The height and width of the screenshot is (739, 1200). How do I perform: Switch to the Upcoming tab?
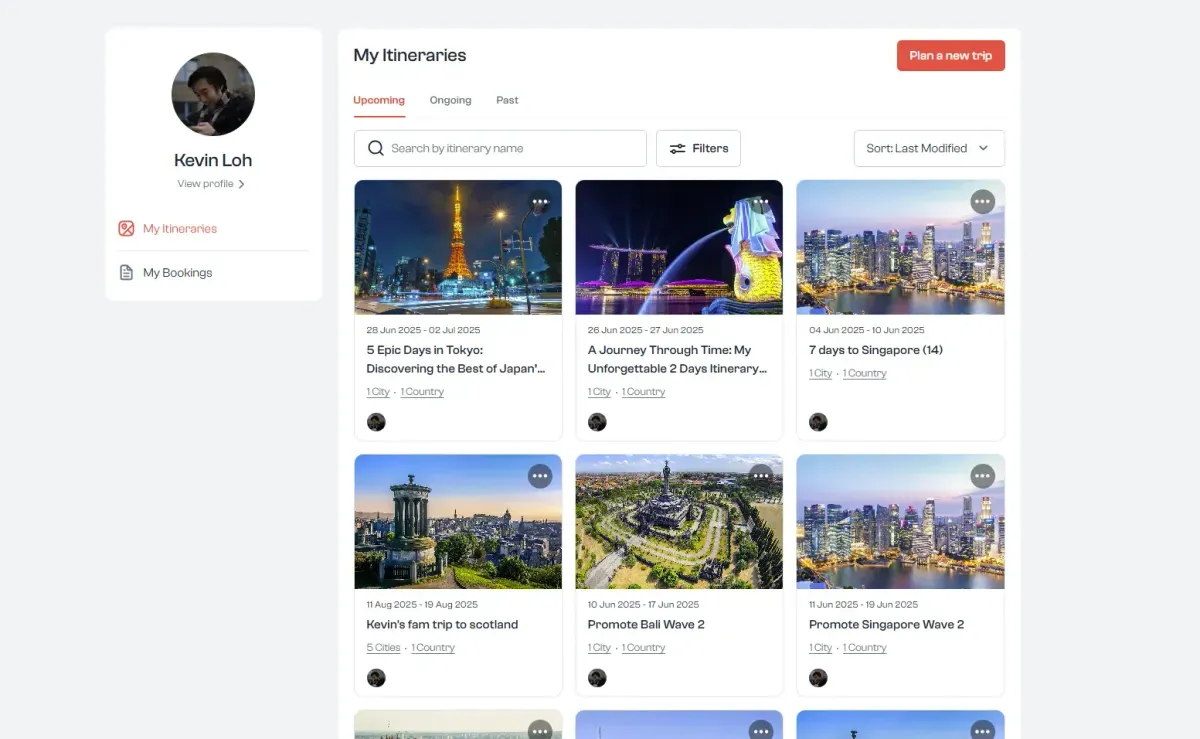tap(379, 100)
